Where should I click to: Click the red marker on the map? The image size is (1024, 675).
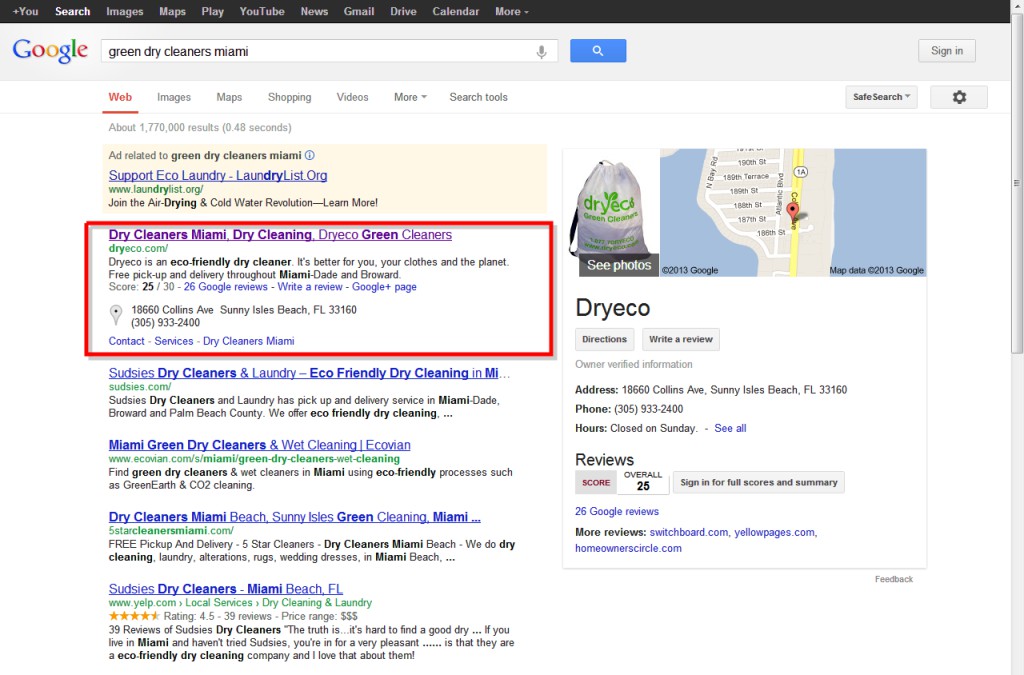point(792,212)
